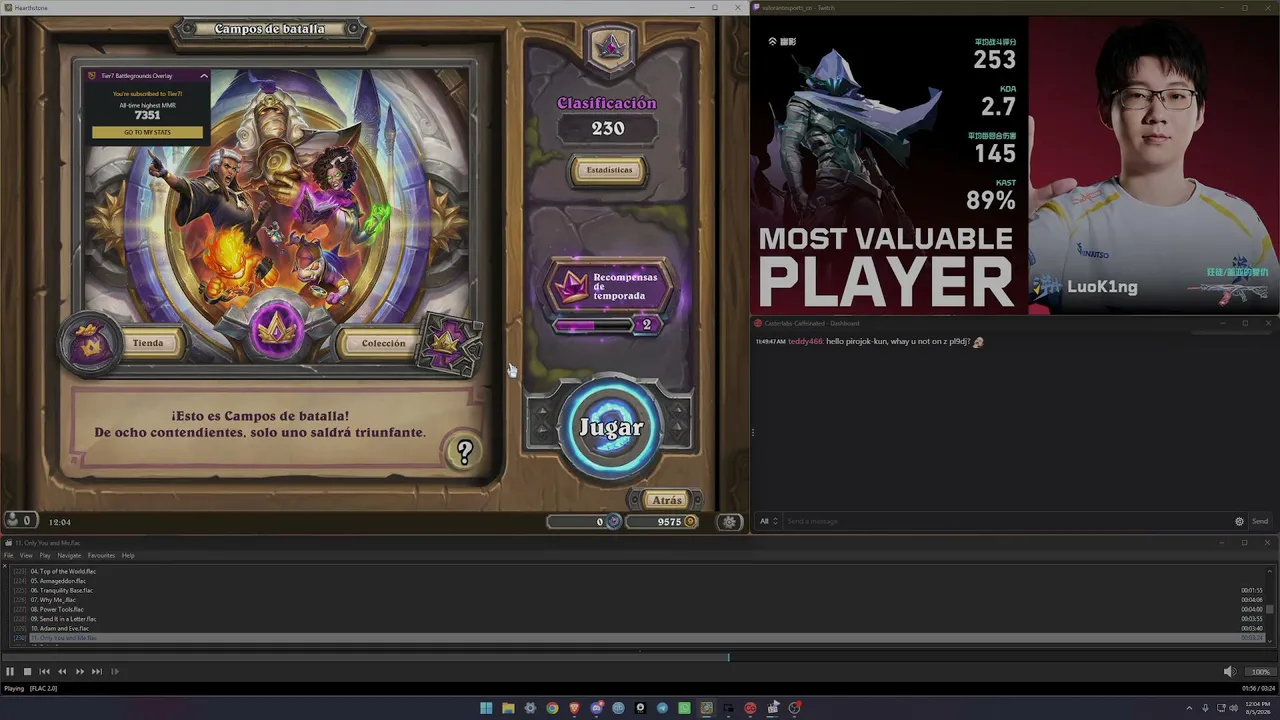The width and height of the screenshot is (1280, 720).
Task: Open Telegram from the taskbar
Action: coord(662,708)
